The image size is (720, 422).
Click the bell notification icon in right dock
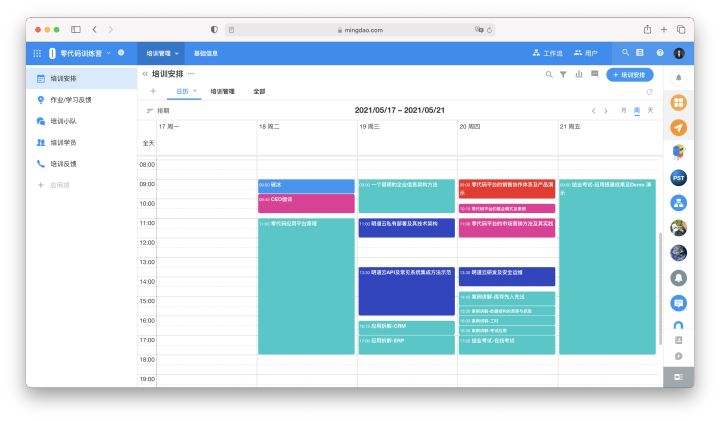click(x=678, y=78)
